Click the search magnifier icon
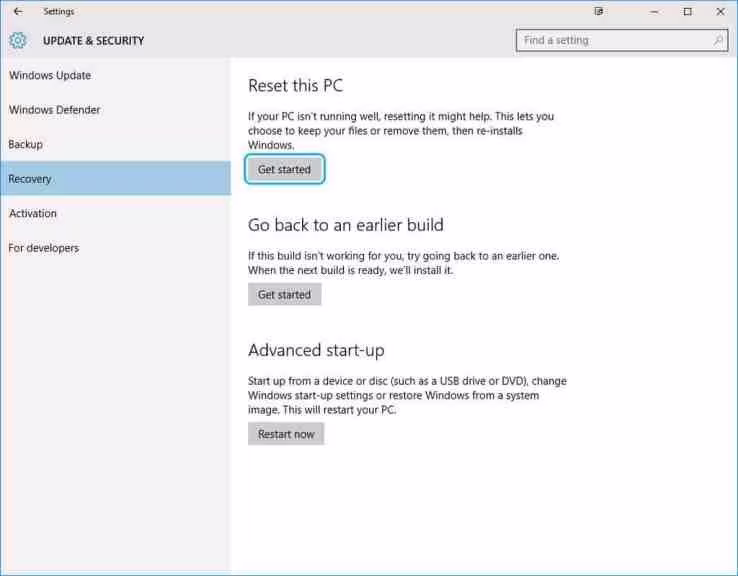 coord(718,40)
